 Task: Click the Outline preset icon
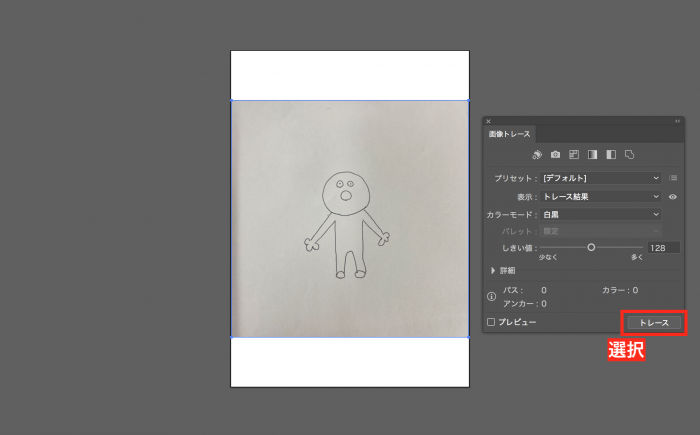[629, 155]
